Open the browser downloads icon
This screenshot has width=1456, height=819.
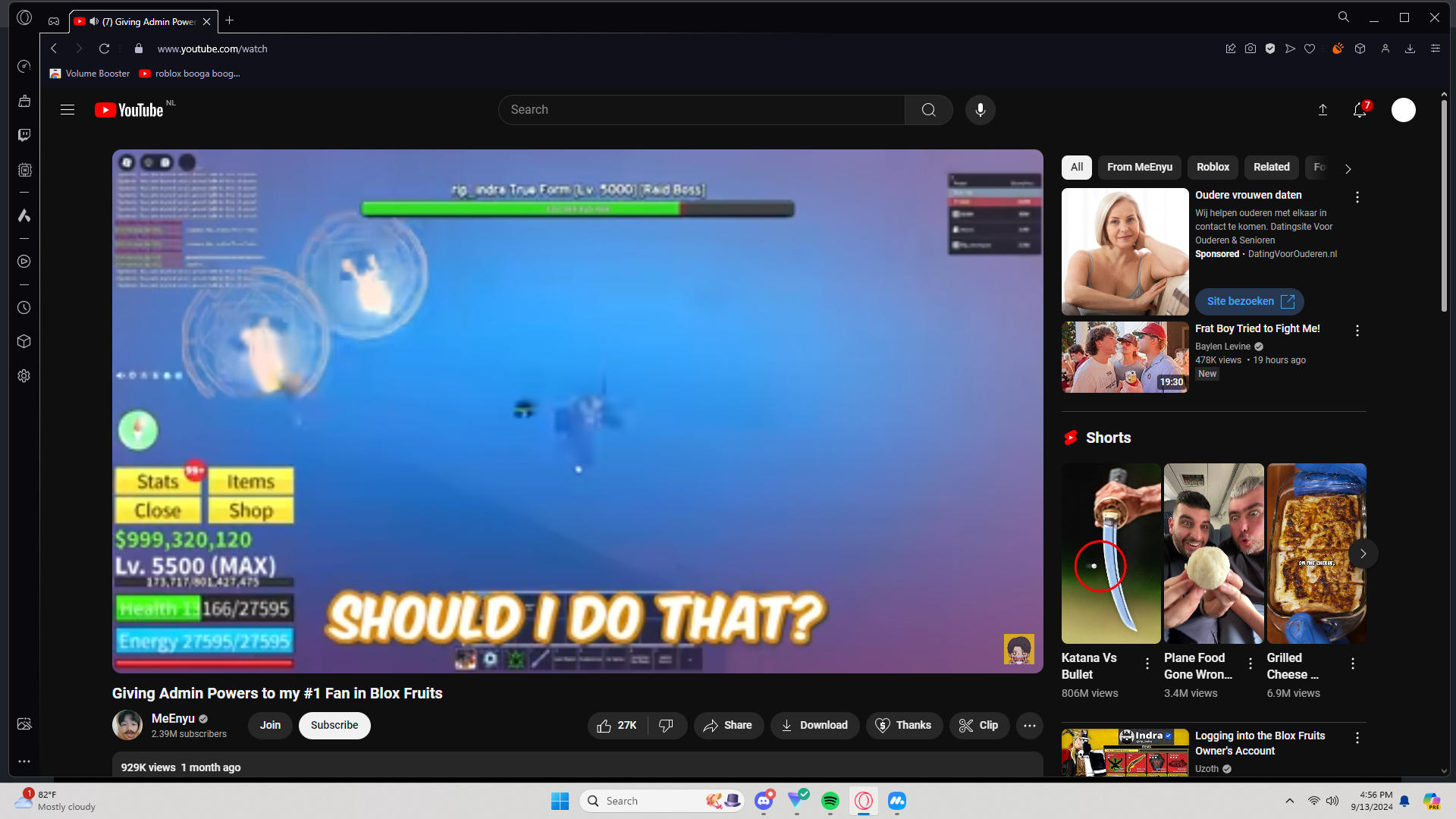coord(1410,49)
